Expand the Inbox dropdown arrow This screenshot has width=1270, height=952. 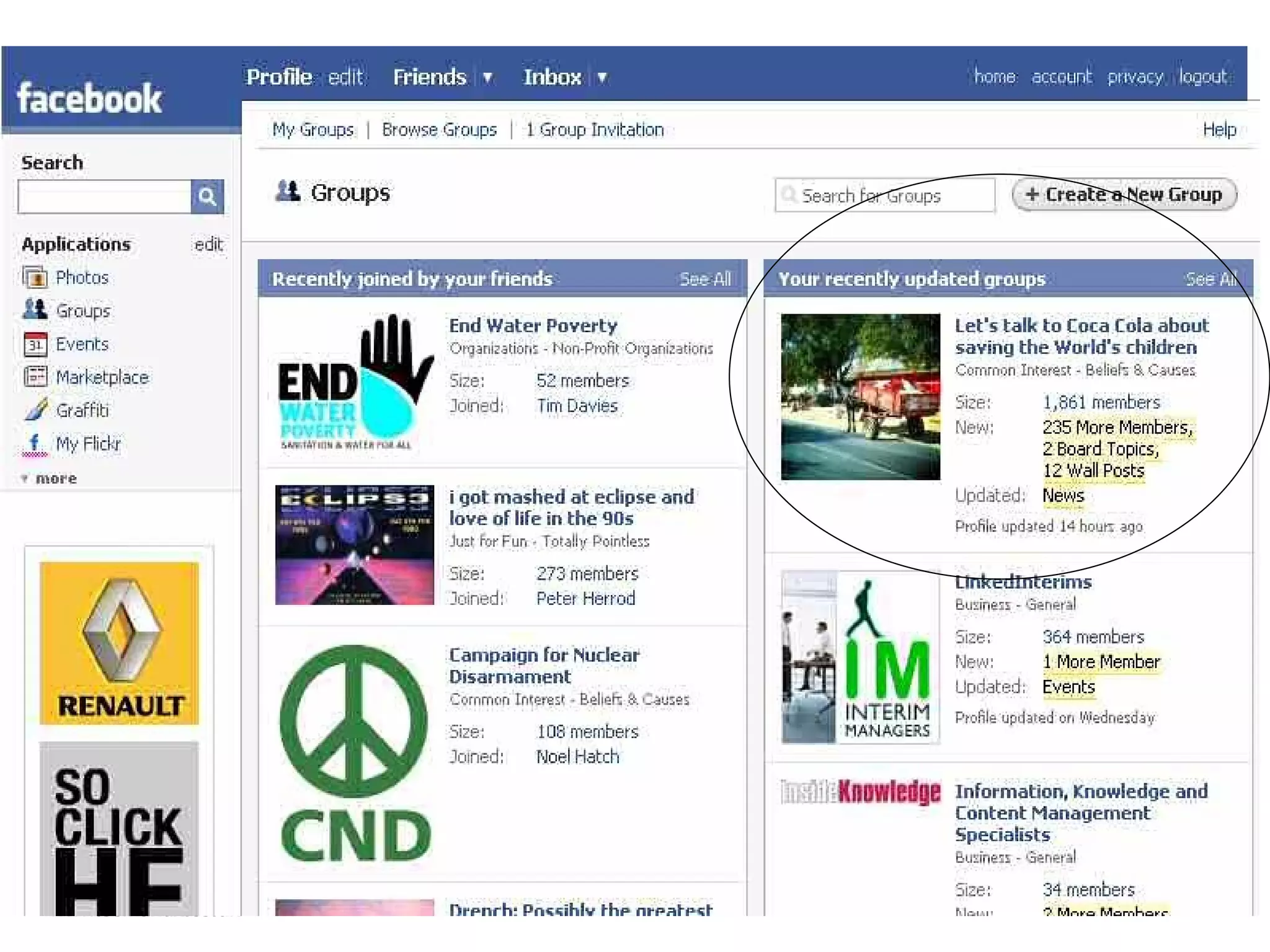[602, 77]
